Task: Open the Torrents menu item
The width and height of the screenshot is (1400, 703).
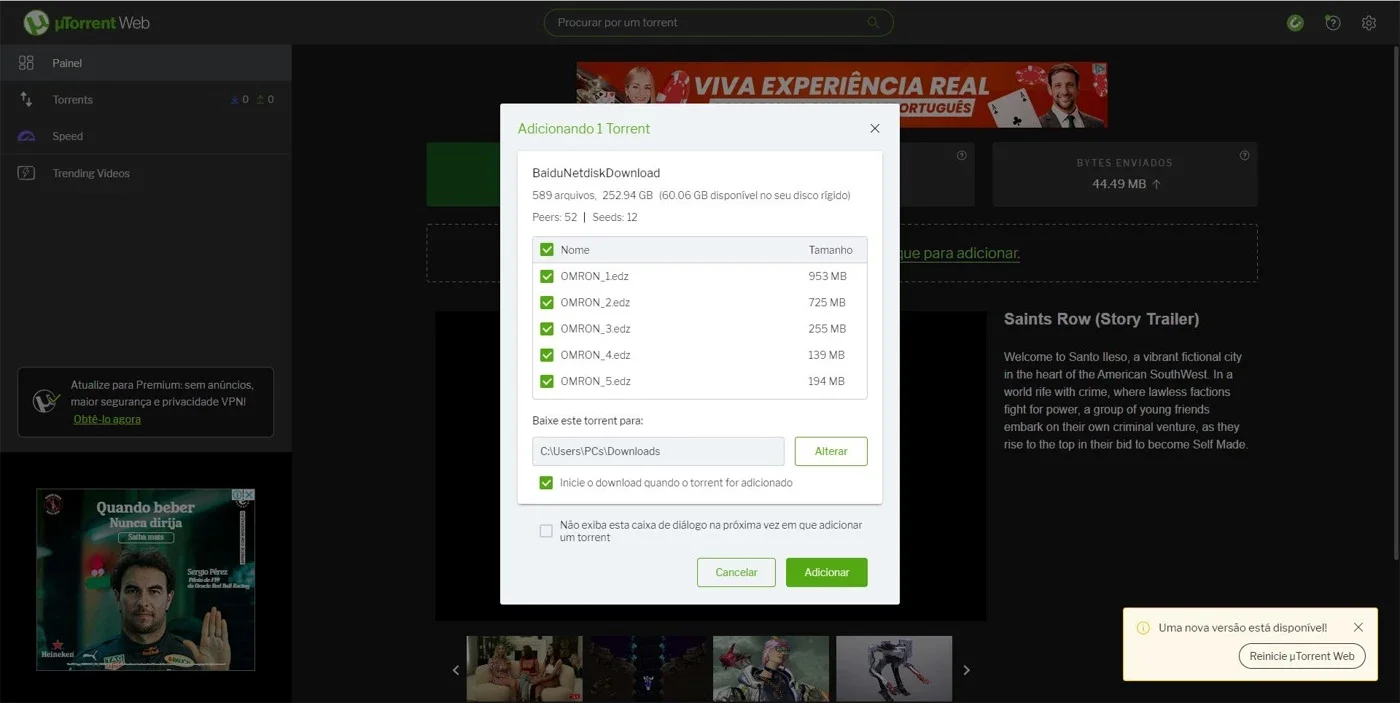Action: pos(146,99)
